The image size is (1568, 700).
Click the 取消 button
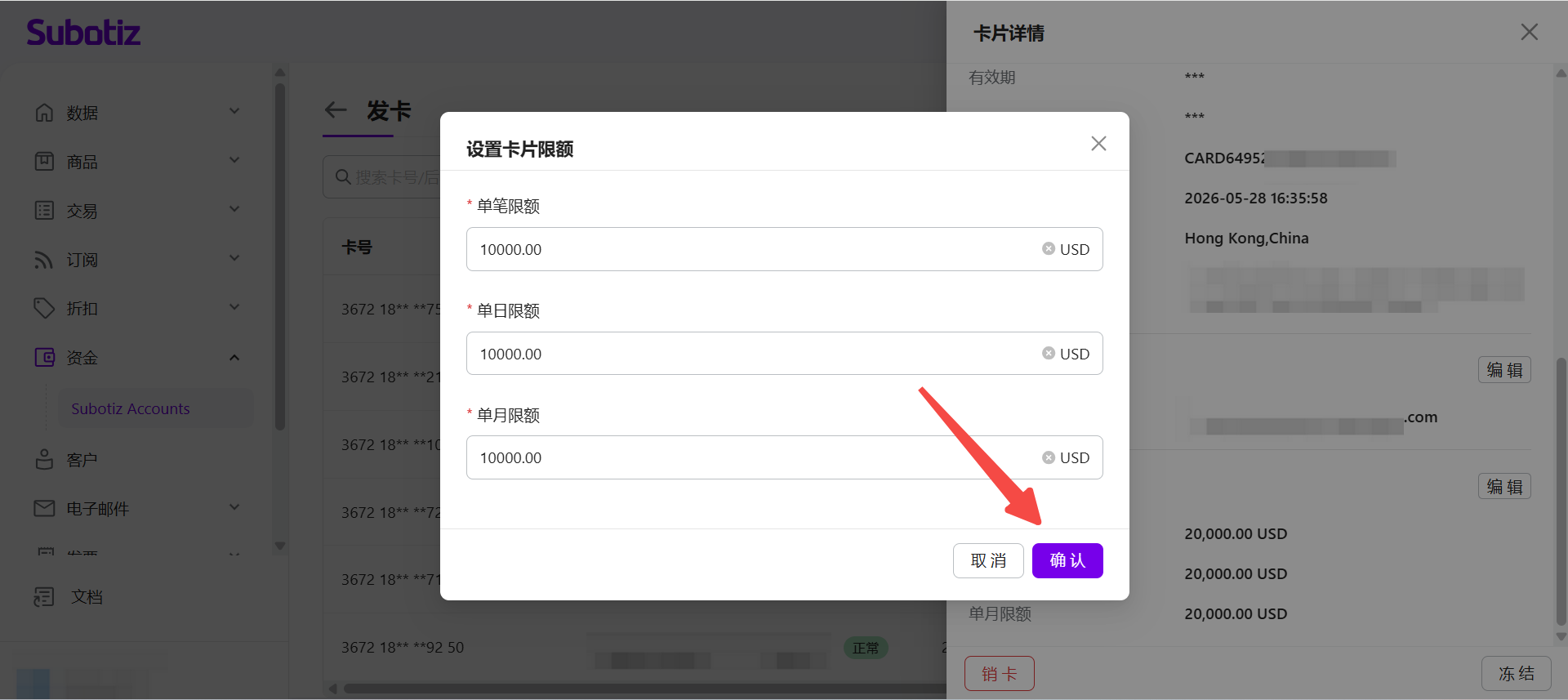coord(988,560)
